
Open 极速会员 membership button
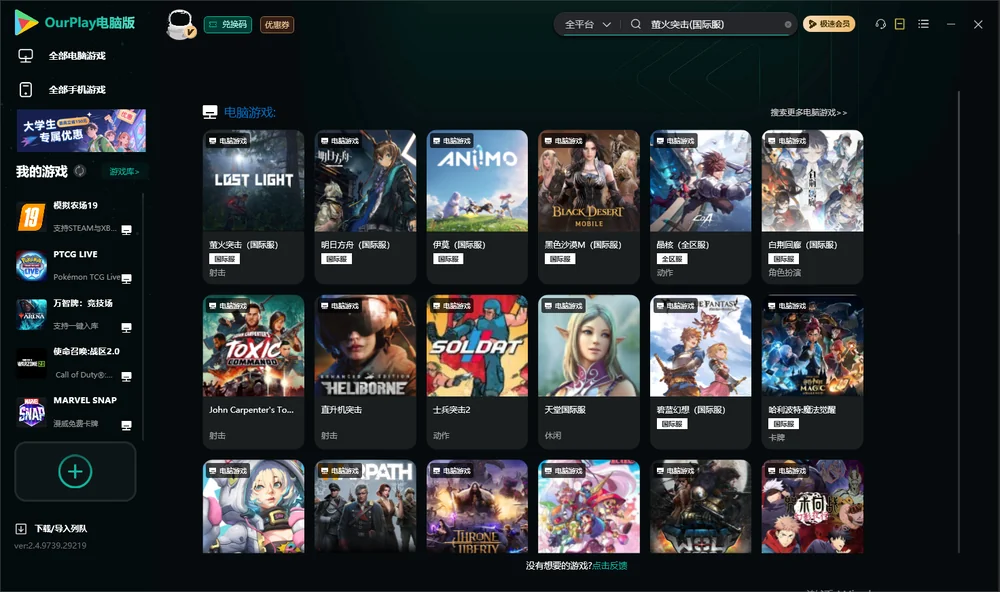(x=829, y=24)
